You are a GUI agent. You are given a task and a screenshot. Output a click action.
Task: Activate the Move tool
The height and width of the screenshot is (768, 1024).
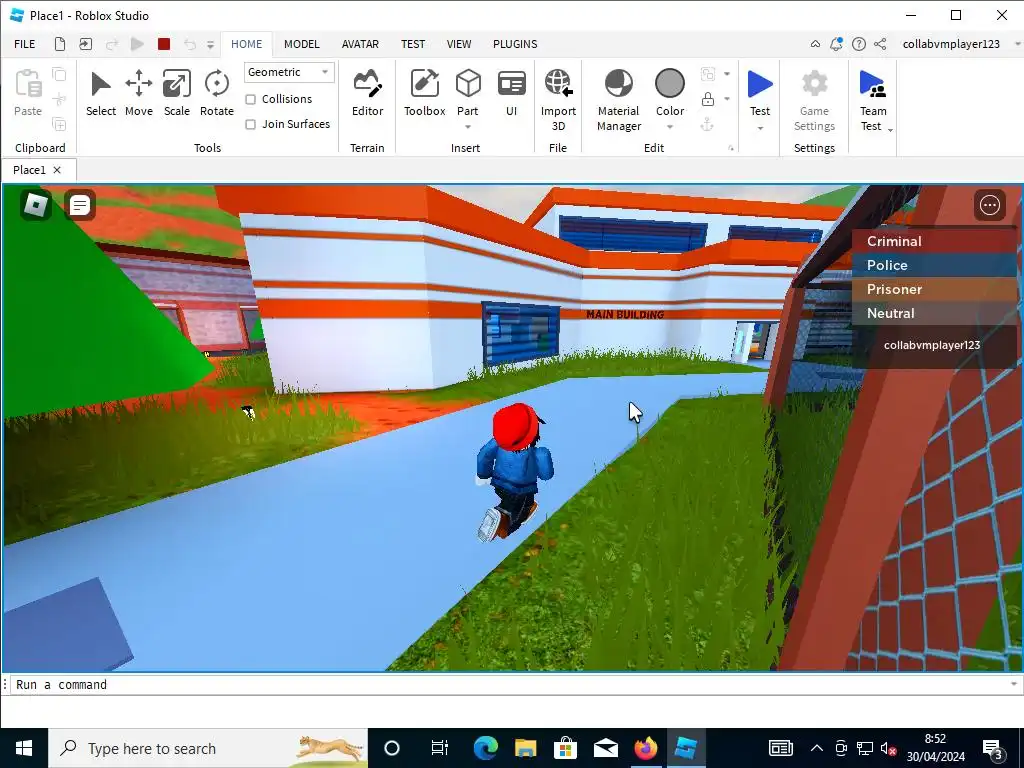[x=138, y=93]
